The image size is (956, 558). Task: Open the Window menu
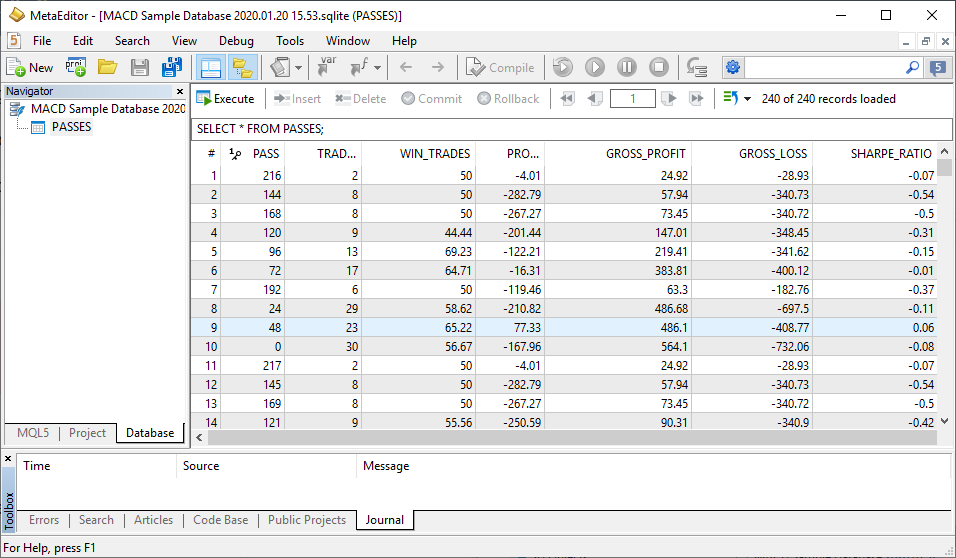click(348, 41)
